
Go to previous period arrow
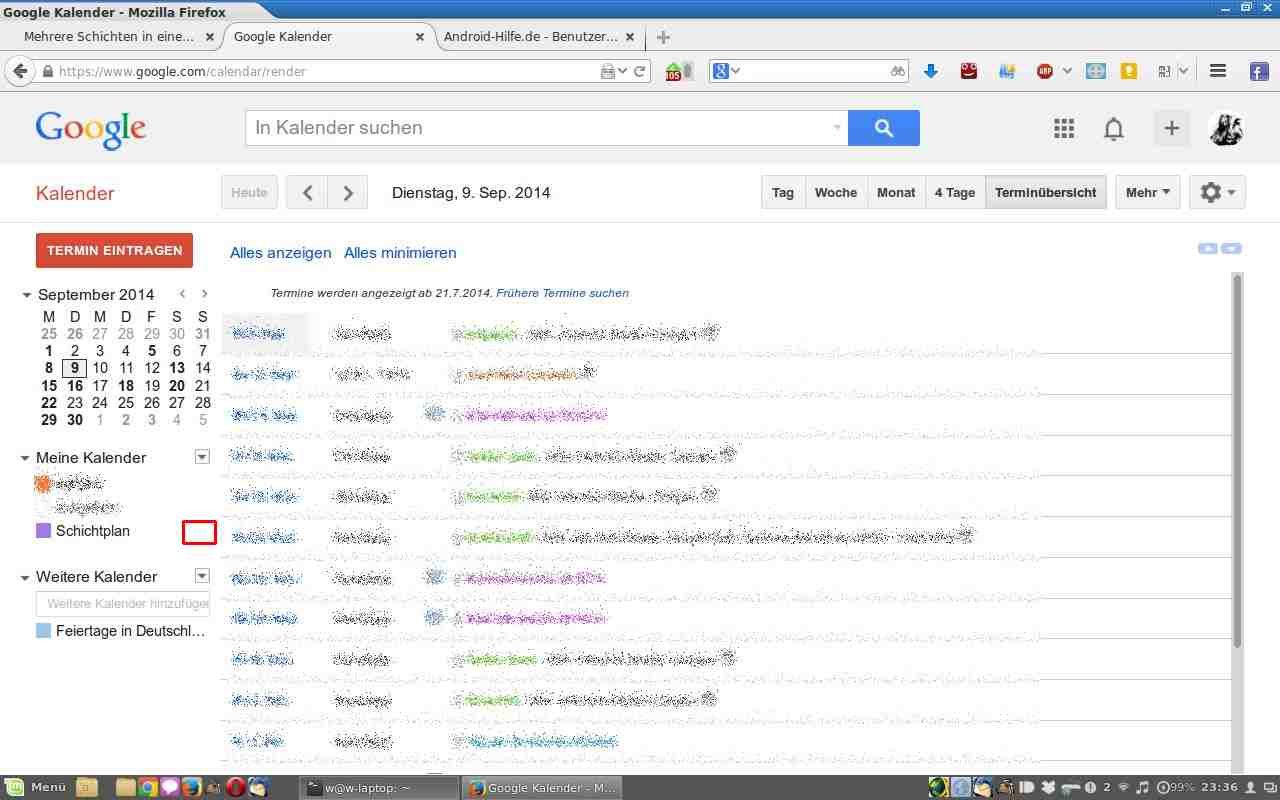coord(307,193)
